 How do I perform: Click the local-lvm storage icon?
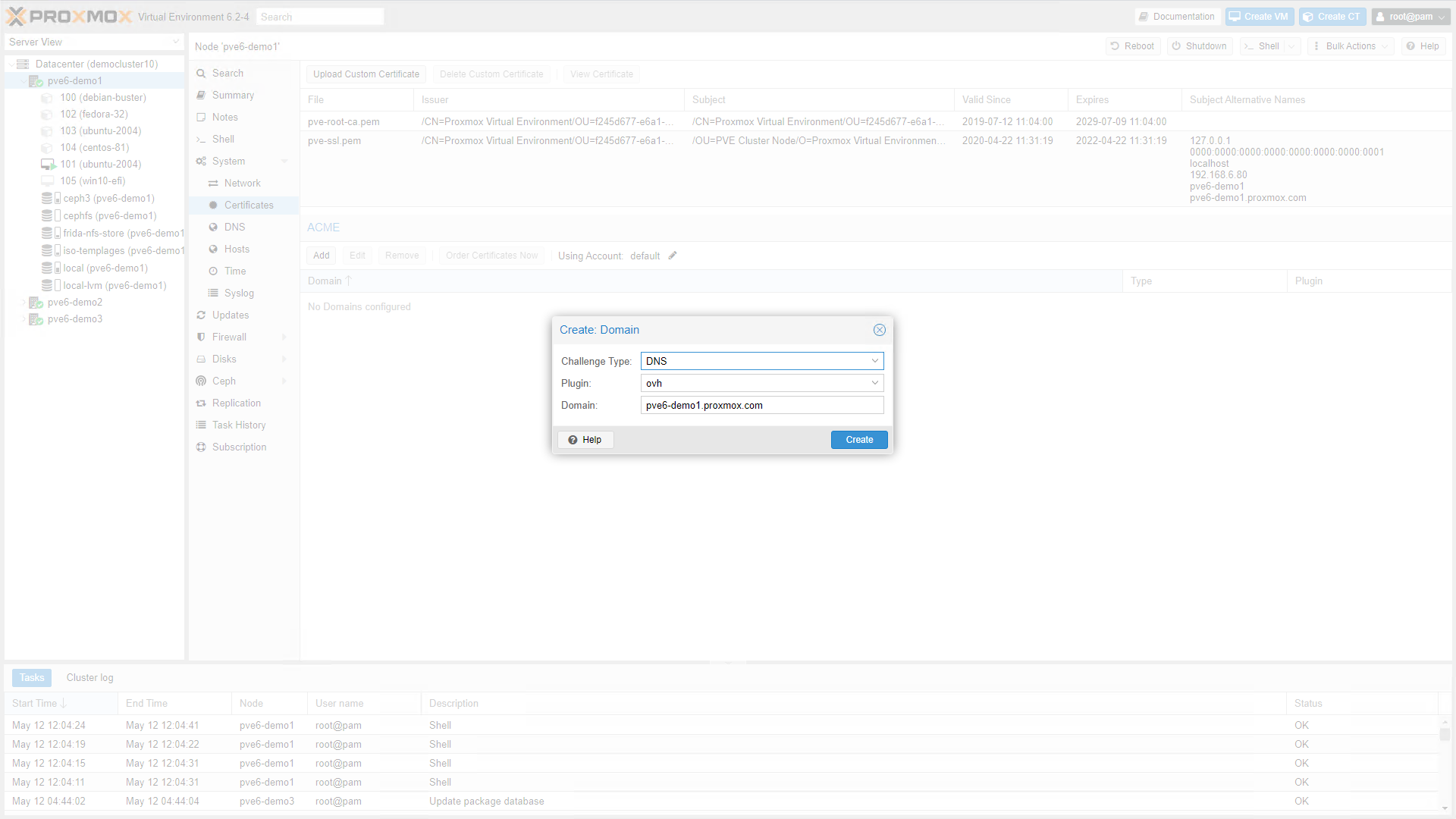[50, 286]
